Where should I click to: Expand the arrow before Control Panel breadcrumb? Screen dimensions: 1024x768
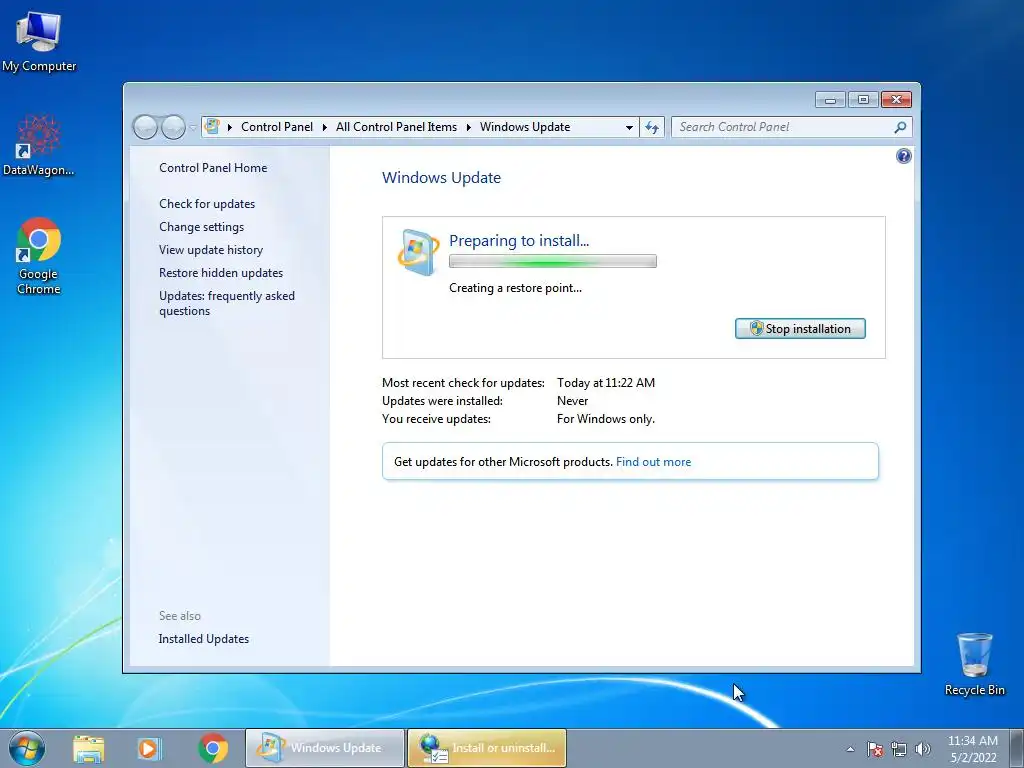[x=230, y=127]
